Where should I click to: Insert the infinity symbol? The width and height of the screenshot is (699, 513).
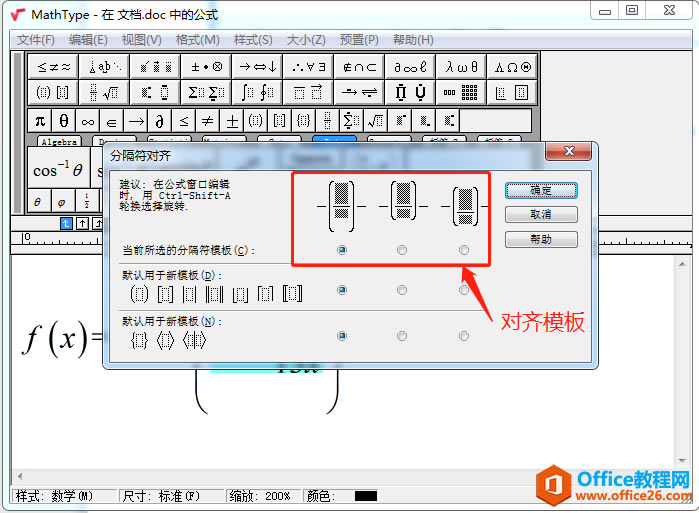88,121
